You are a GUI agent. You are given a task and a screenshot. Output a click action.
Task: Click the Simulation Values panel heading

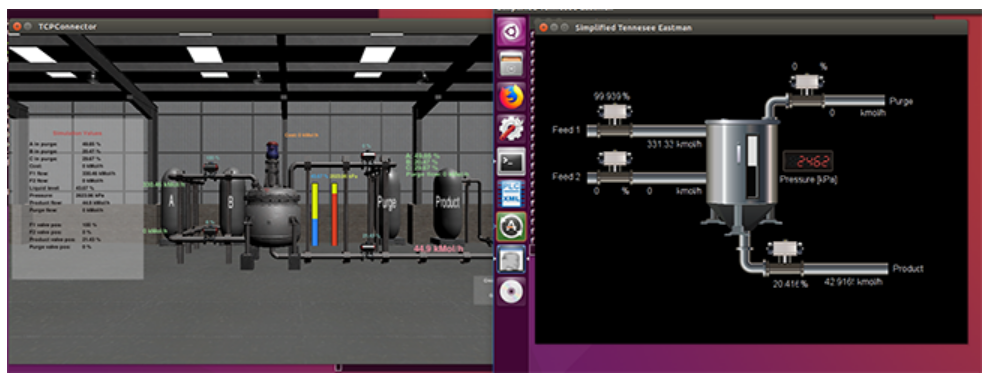[77, 134]
